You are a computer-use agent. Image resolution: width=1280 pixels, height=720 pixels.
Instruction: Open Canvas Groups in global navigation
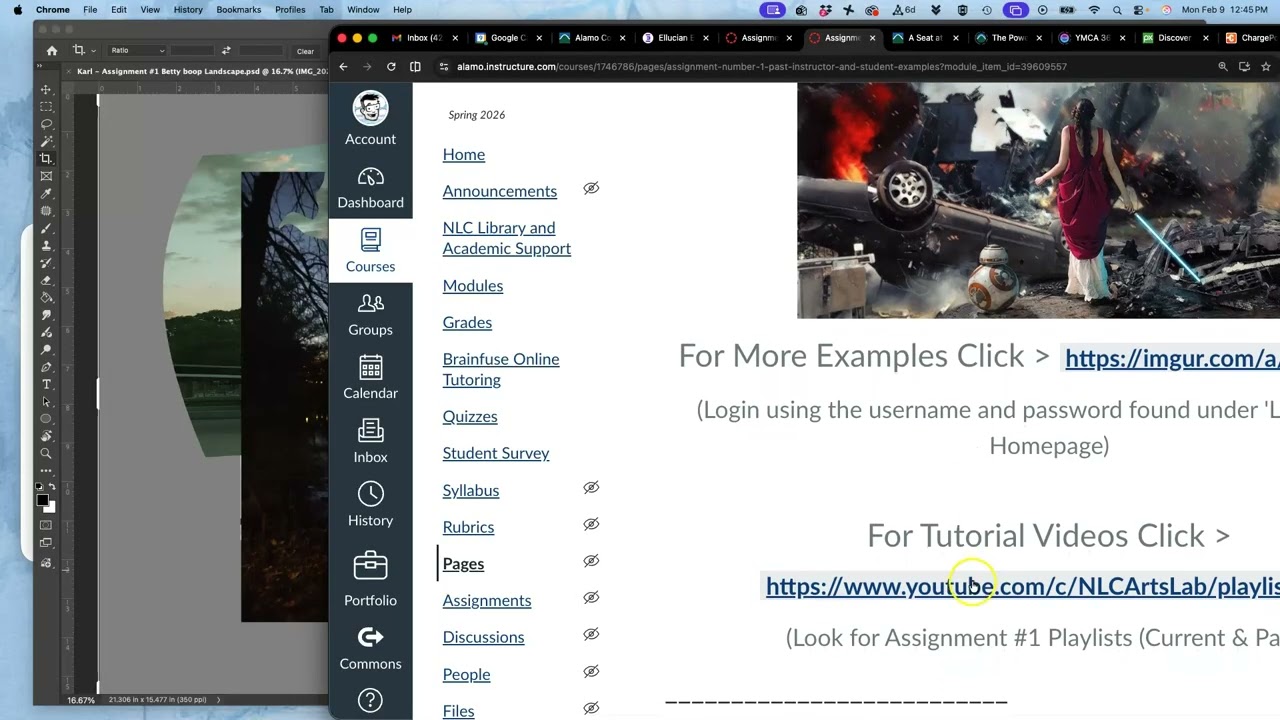point(370,314)
